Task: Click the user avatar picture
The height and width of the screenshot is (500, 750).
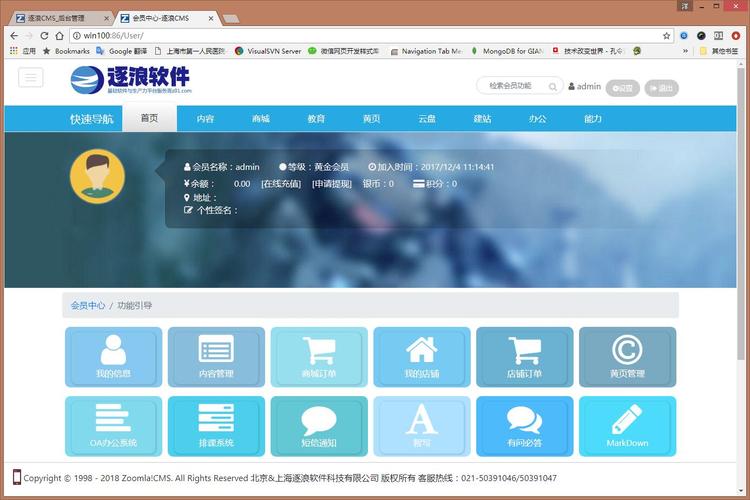Action: (x=97, y=177)
